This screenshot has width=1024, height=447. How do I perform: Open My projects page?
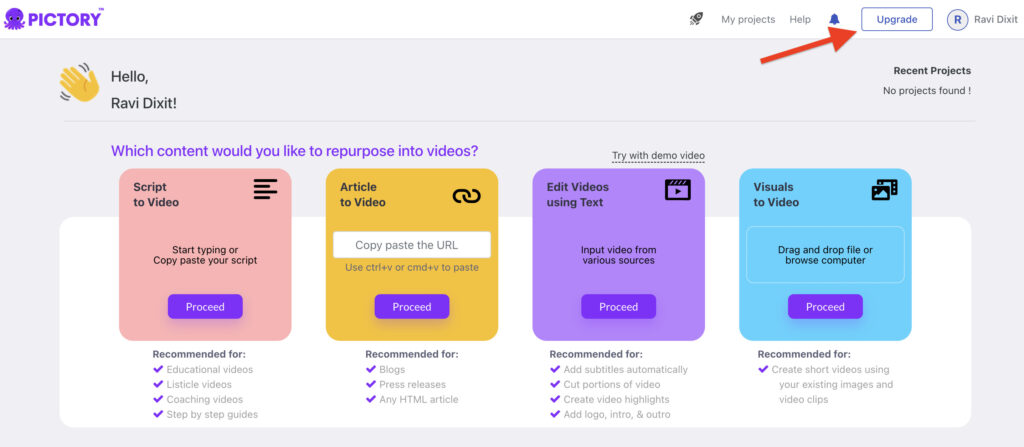(748, 20)
